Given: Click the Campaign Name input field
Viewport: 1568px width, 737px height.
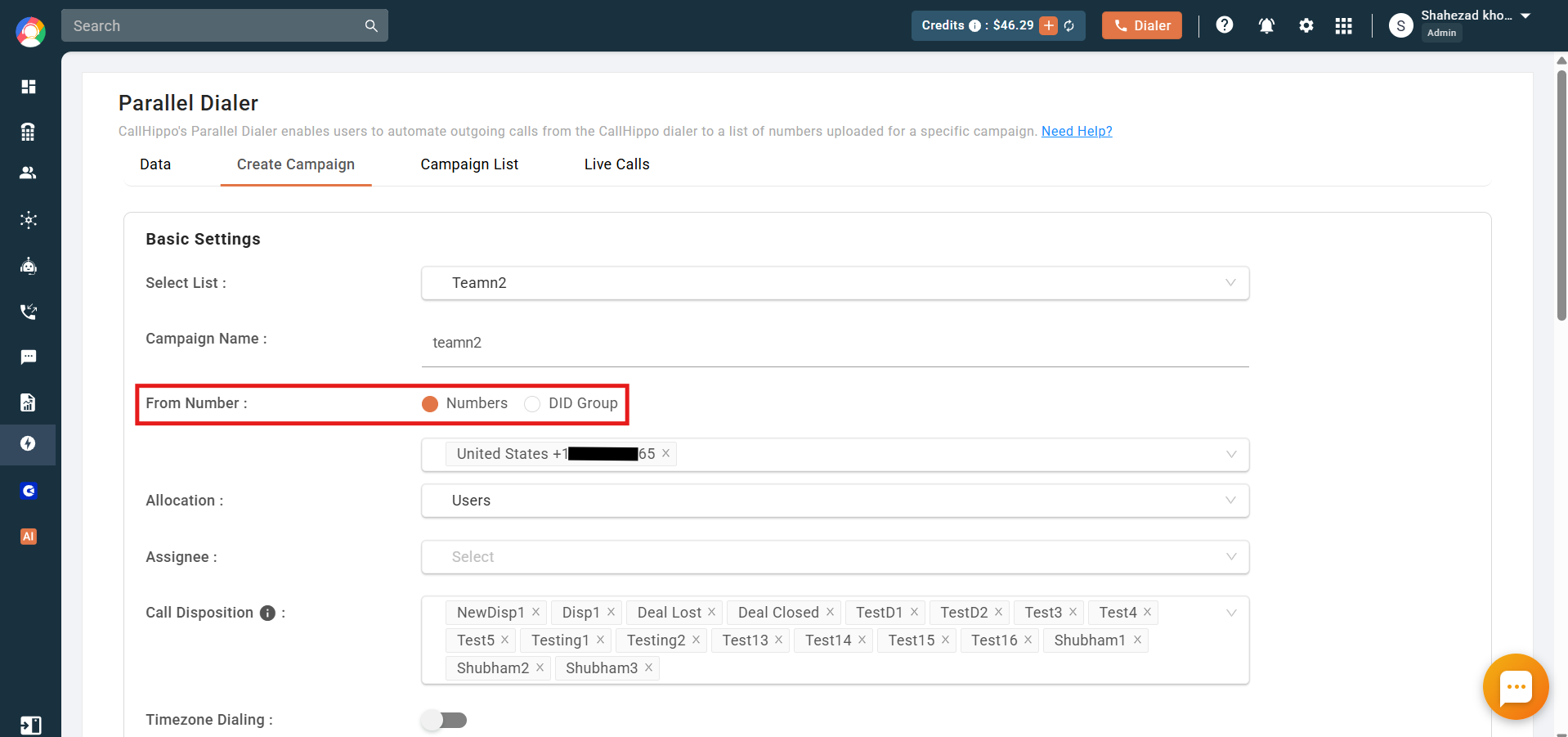Looking at the screenshot, I should [835, 343].
